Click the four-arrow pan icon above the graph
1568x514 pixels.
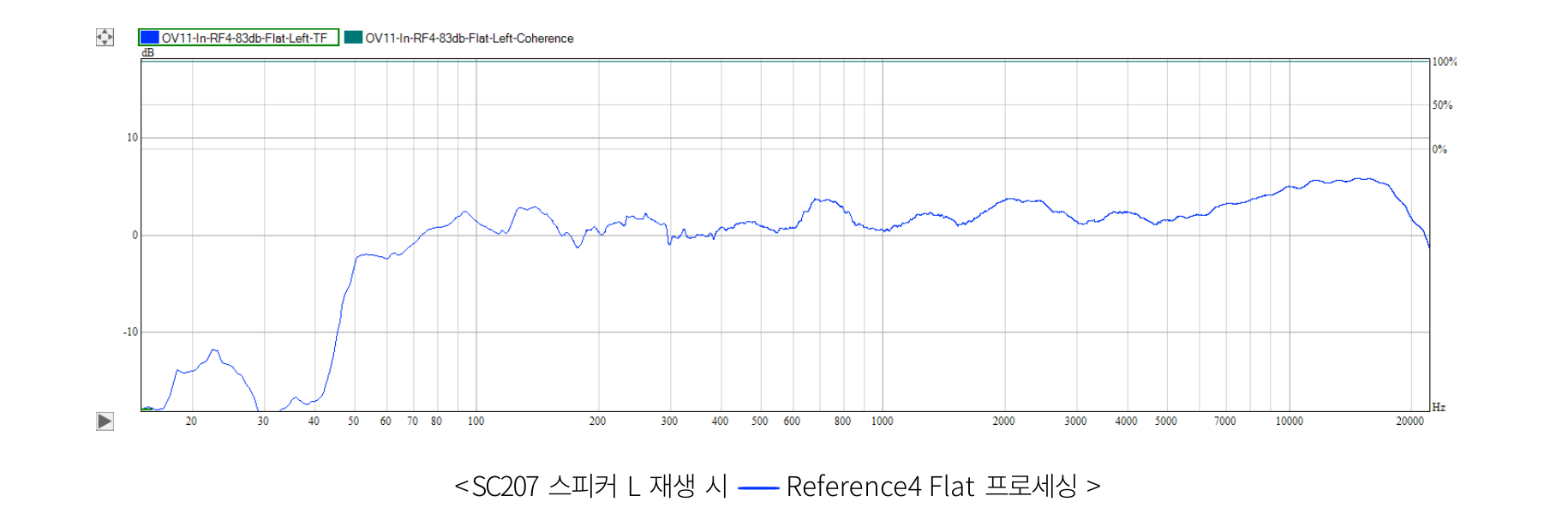coord(105,37)
